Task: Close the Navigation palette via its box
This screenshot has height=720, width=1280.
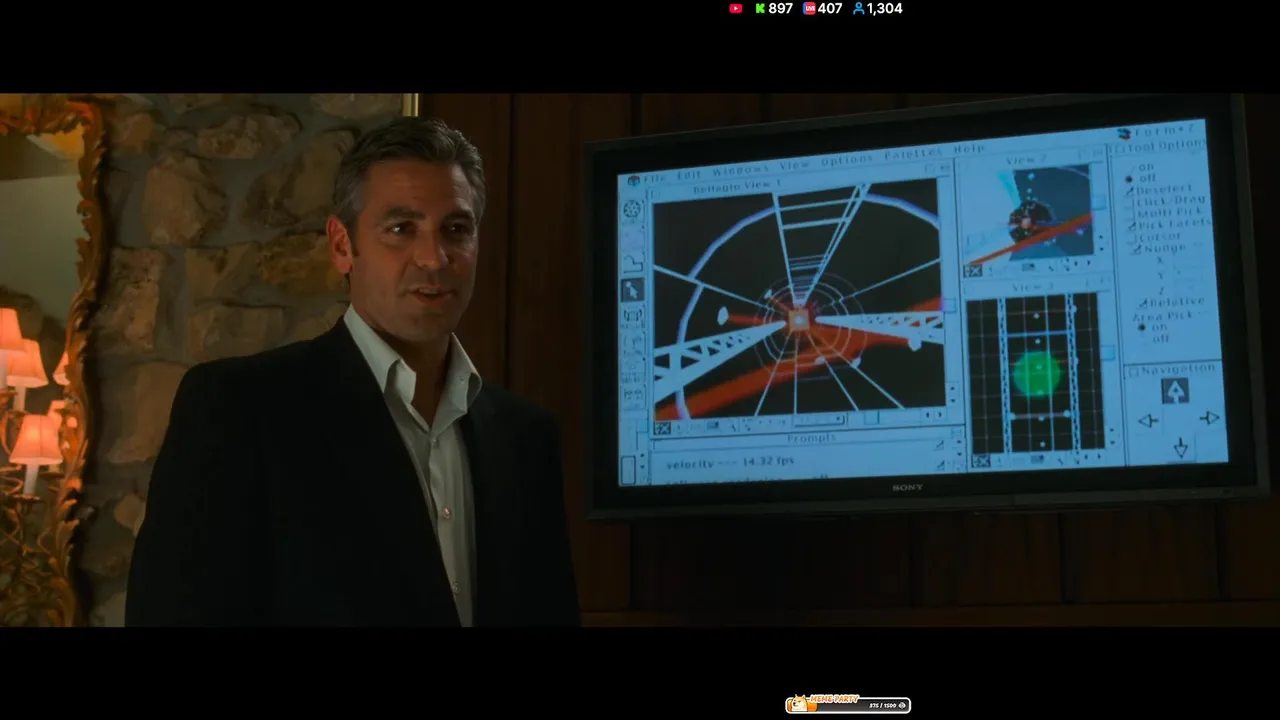Action: pyautogui.click(x=1134, y=372)
